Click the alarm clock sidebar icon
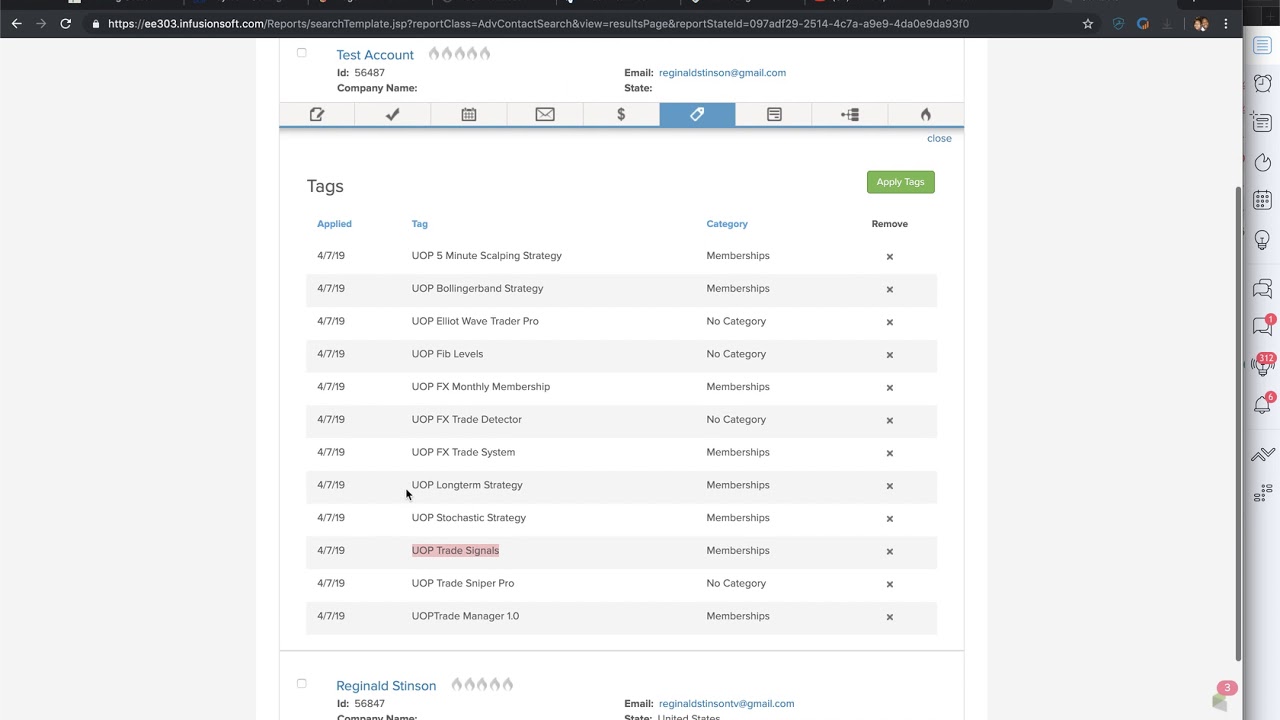The height and width of the screenshot is (720, 1280). coord(1262,84)
